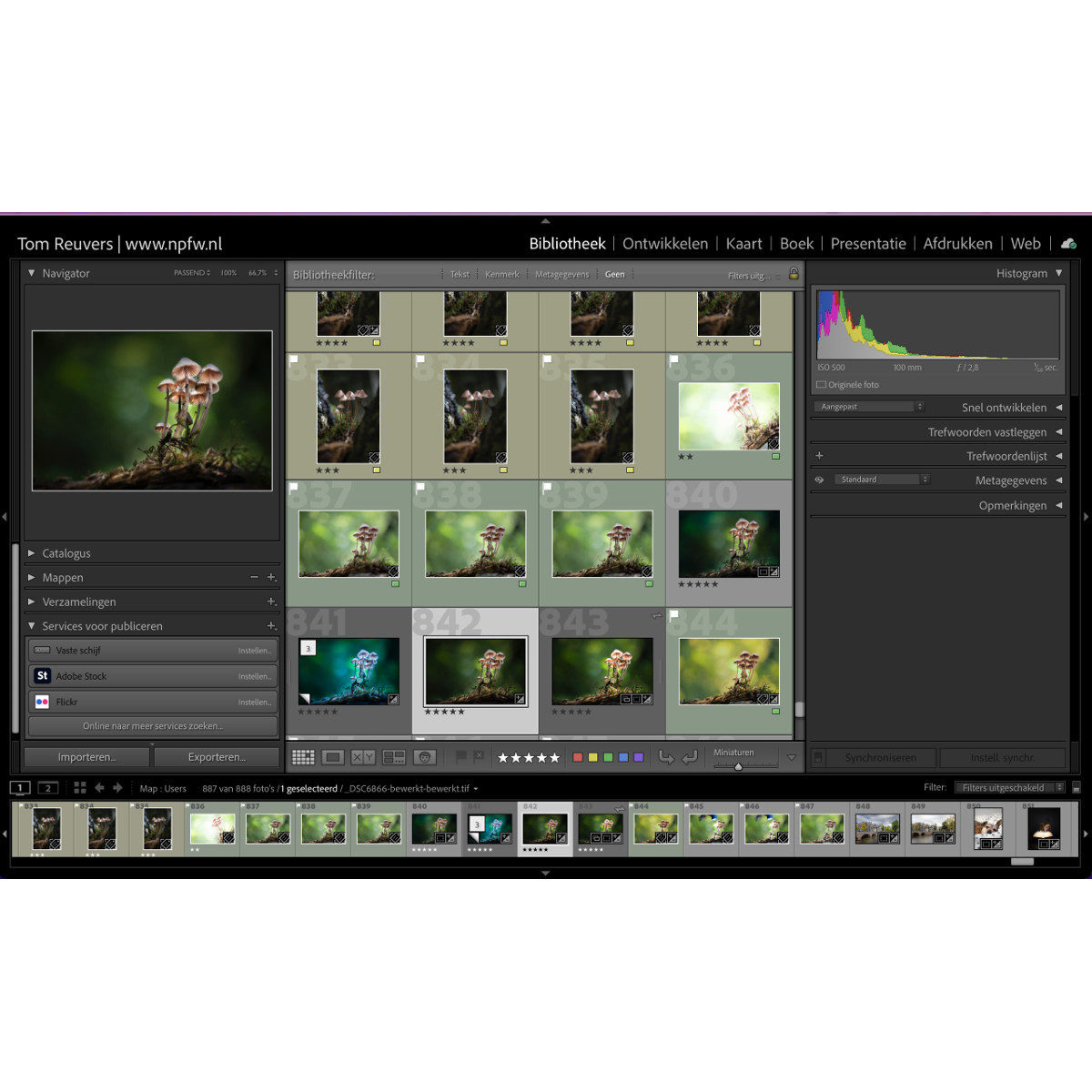Select the Grid view icon in the toolbar

pyautogui.click(x=303, y=756)
